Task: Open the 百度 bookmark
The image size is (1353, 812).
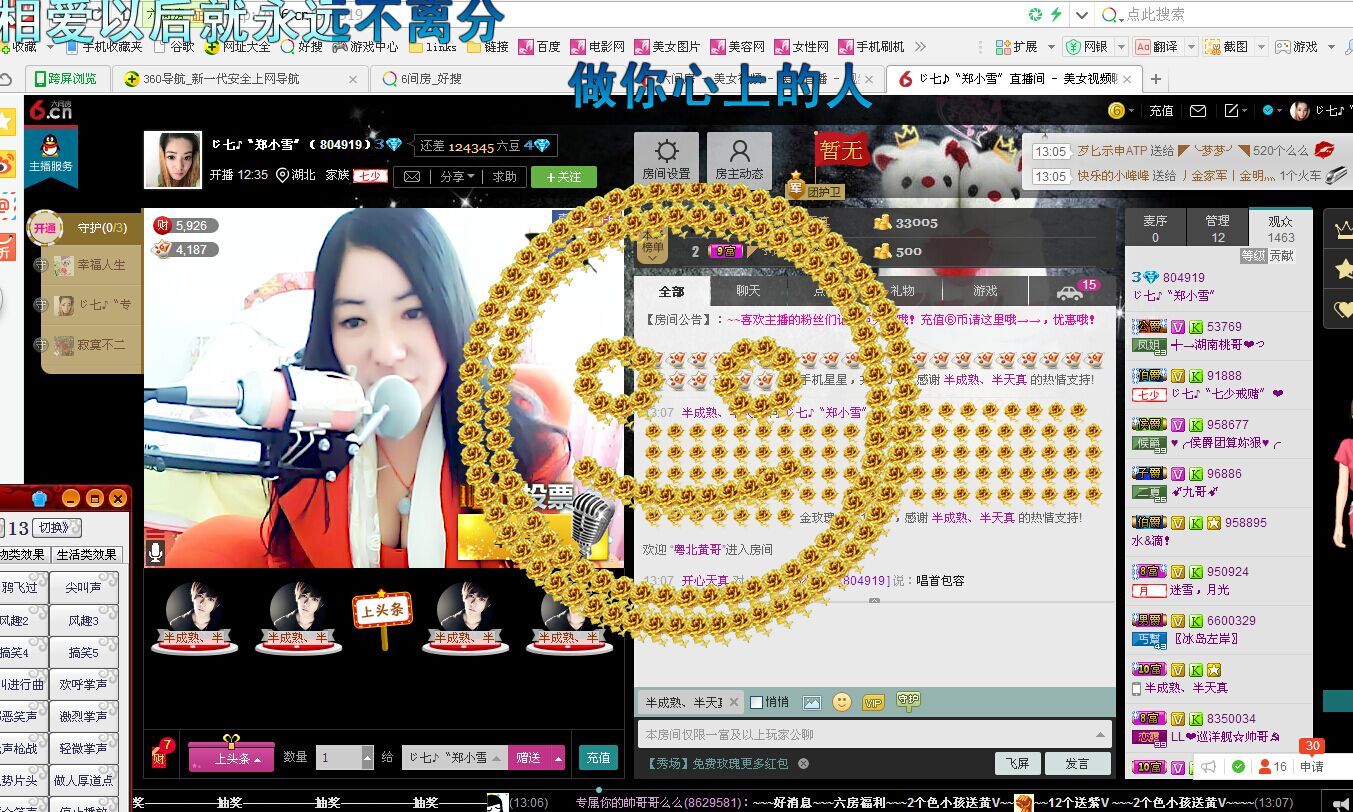Action: (540, 46)
